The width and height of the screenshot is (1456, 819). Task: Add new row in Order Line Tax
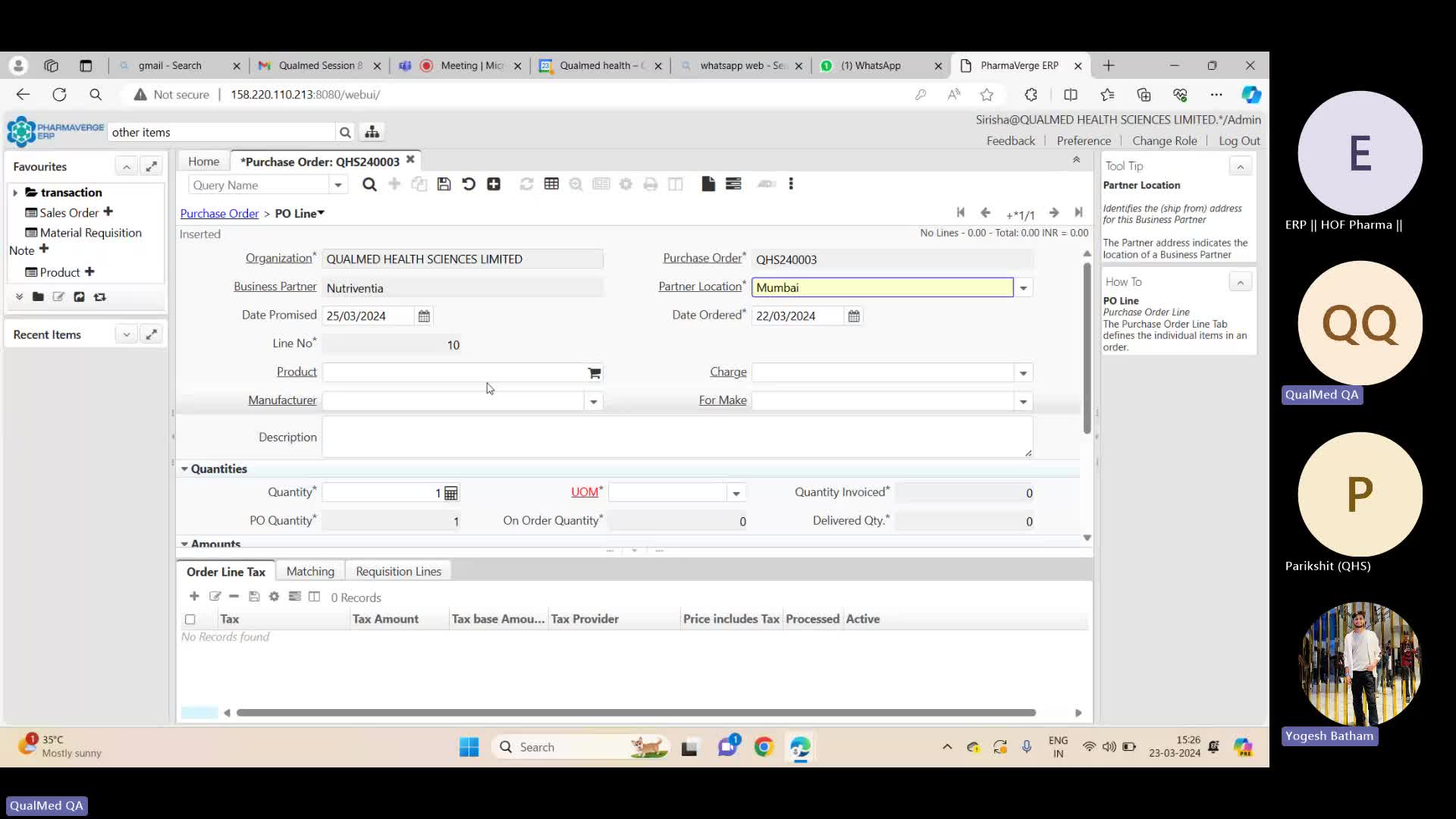pos(194,597)
